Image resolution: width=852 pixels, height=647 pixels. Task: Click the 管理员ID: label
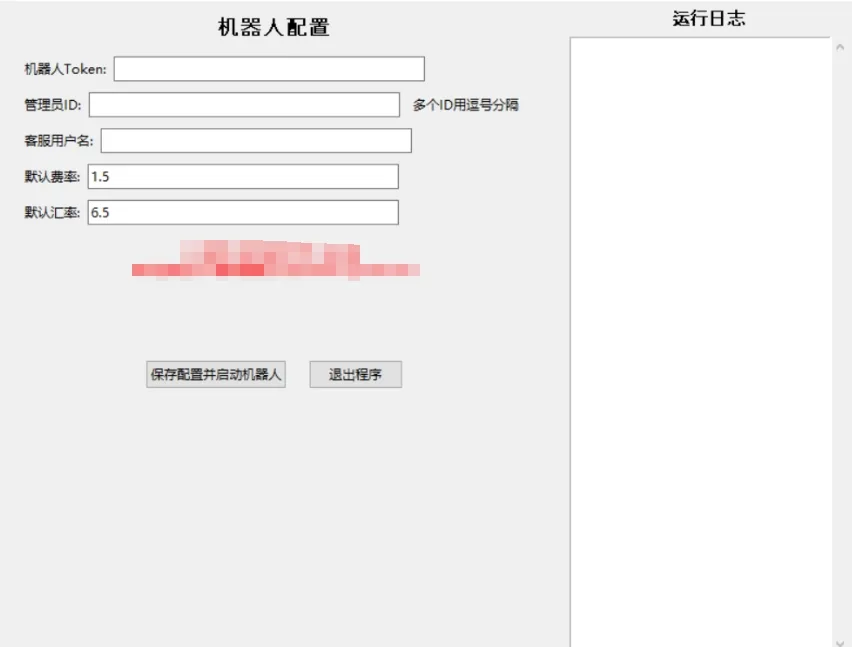point(53,105)
